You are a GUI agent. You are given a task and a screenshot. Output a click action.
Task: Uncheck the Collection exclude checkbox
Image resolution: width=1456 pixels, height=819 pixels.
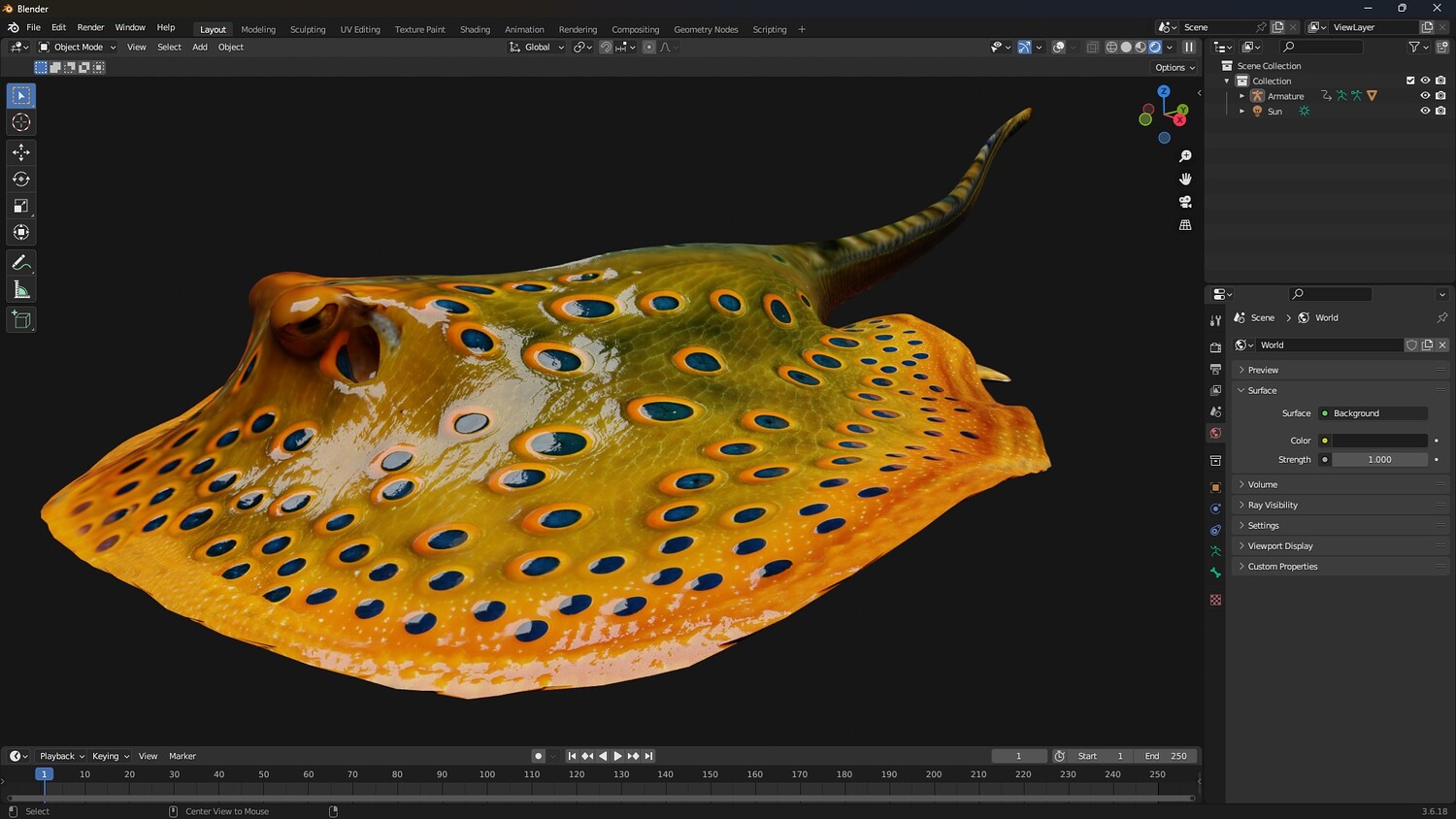1410,81
